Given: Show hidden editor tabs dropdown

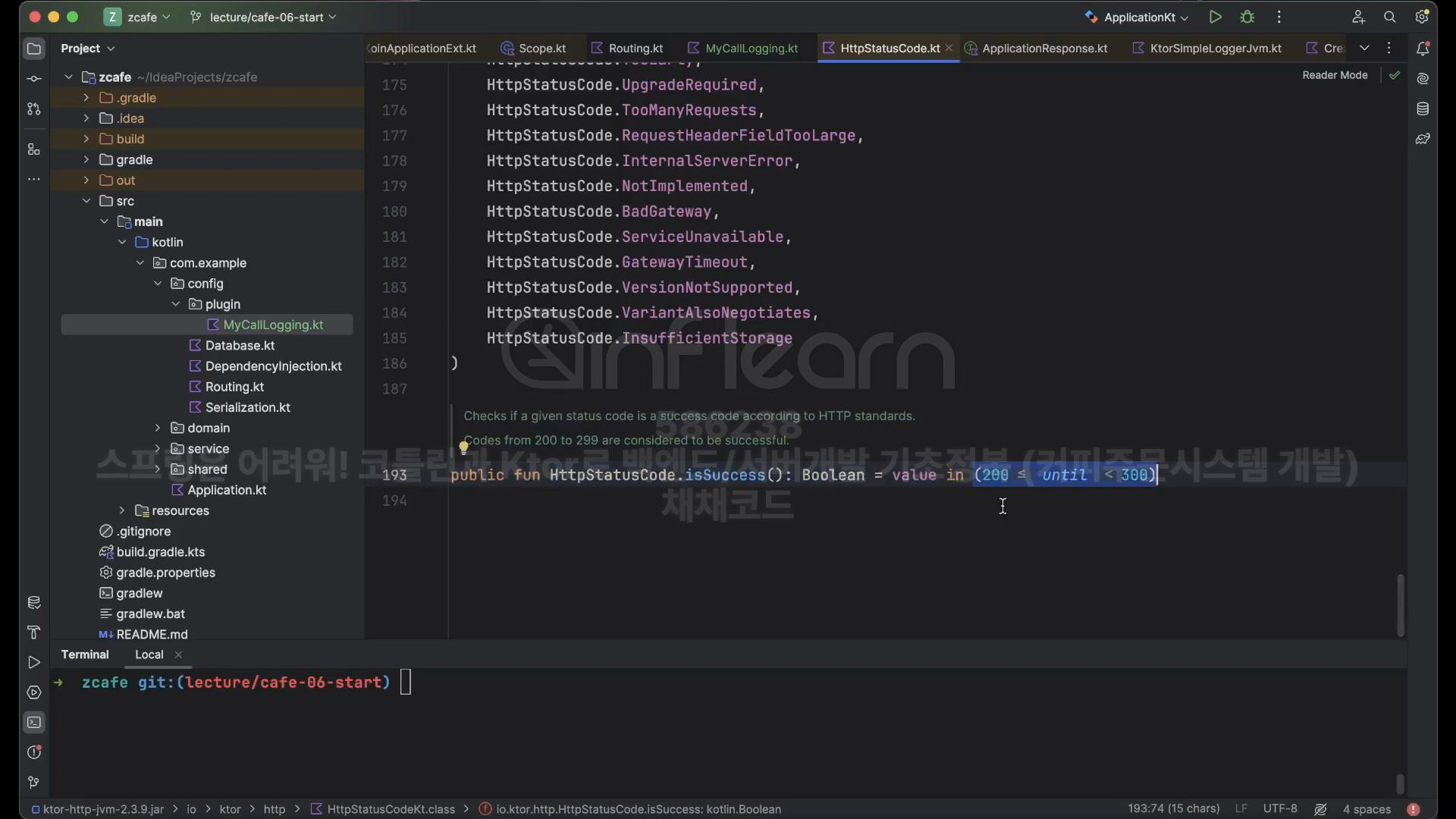Looking at the screenshot, I should point(1364,48).
